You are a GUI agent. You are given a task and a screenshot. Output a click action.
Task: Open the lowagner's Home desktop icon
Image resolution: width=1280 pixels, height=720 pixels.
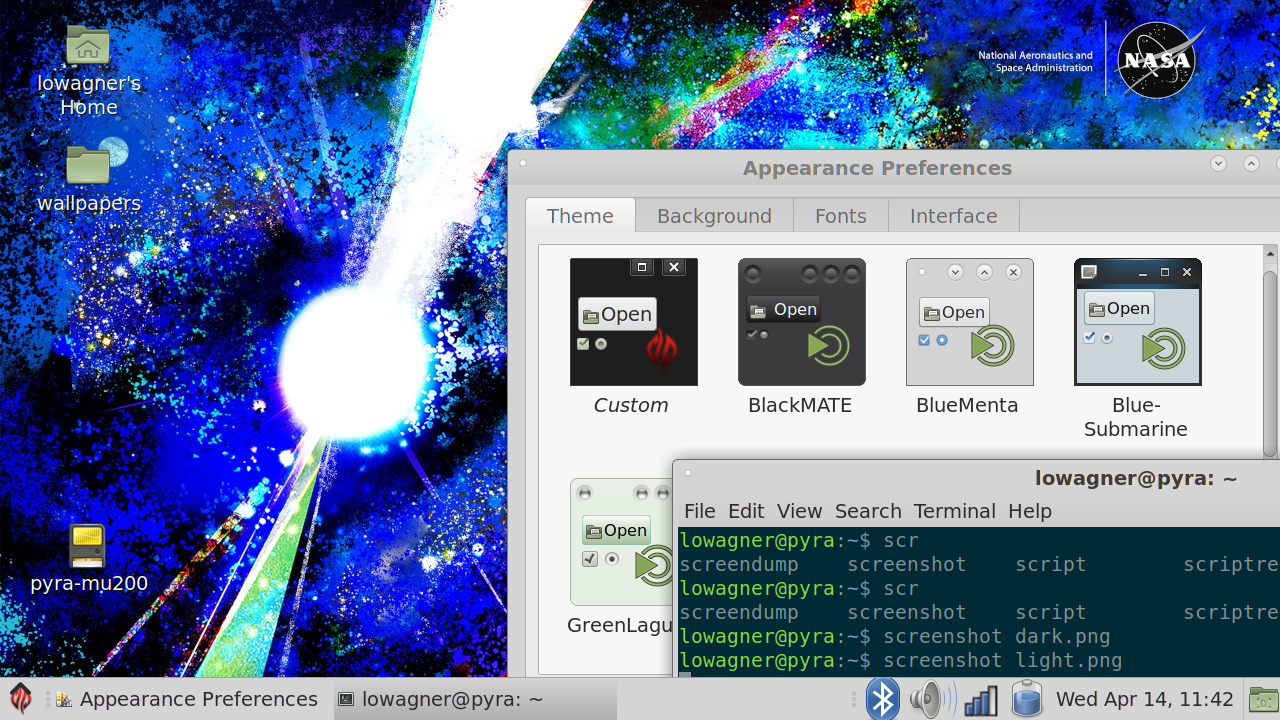pyautogui.click(x=88, y=46)
